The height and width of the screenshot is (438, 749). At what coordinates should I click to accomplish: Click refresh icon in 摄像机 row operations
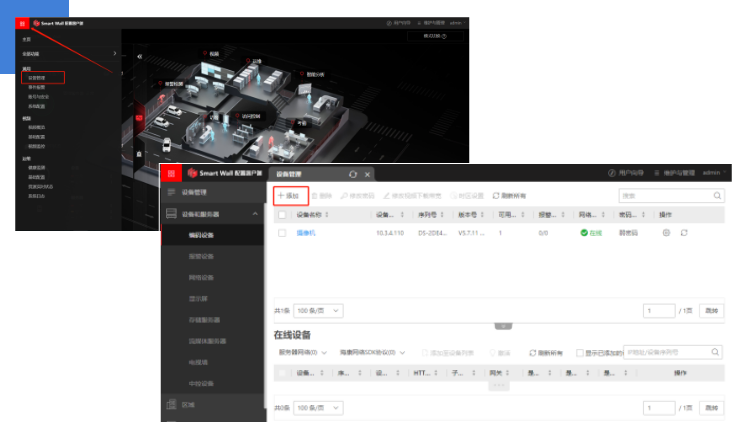684,233
